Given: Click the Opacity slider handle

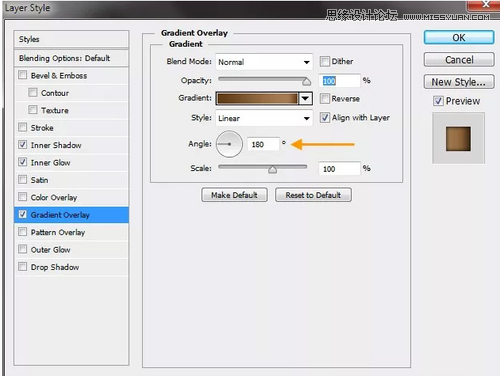Looking at the screenshot, I should (306, 82).
